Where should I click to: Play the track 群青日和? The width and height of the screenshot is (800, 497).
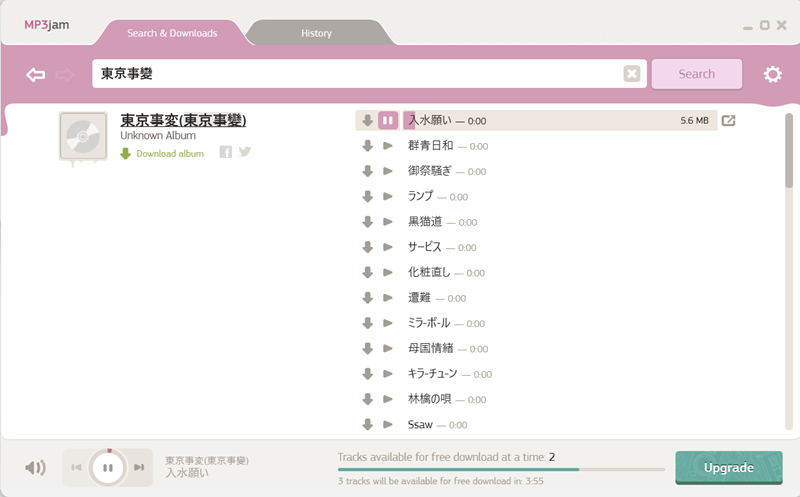click(388, 146)
